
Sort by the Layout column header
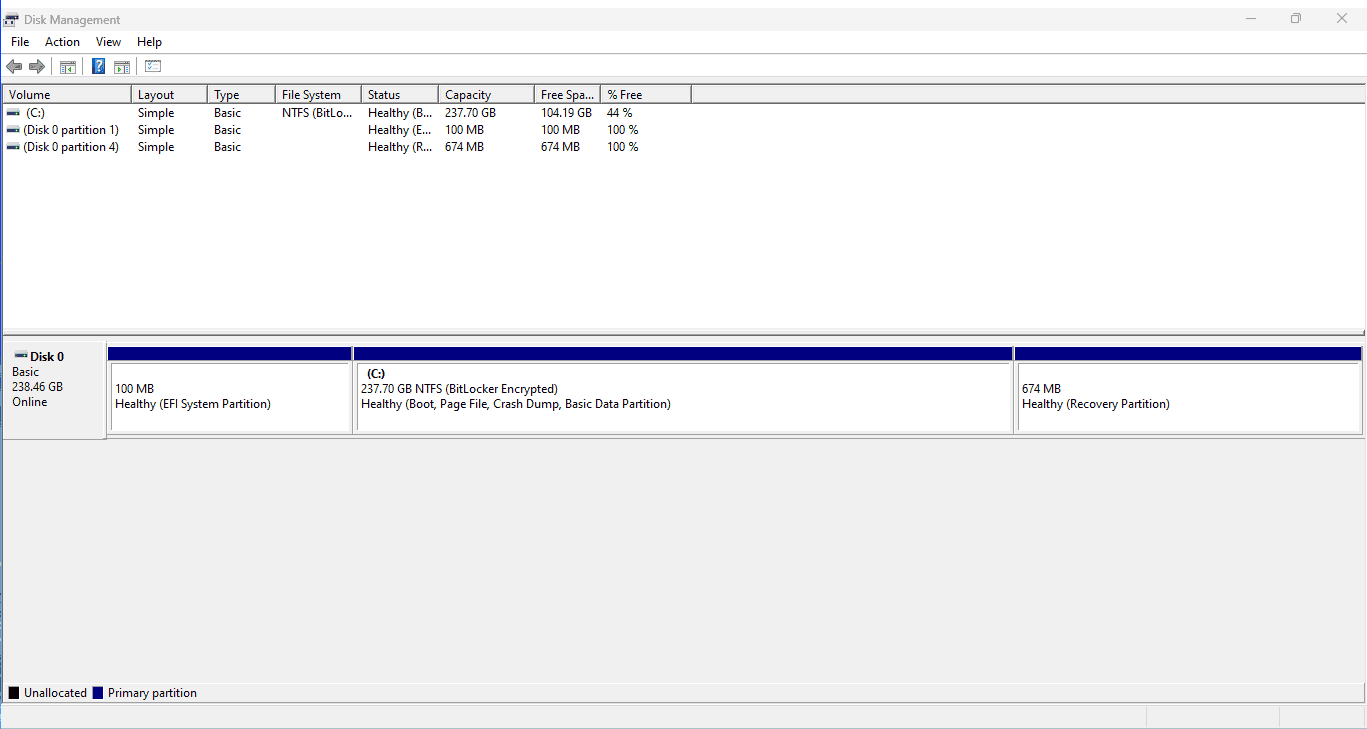pos(169,95)
